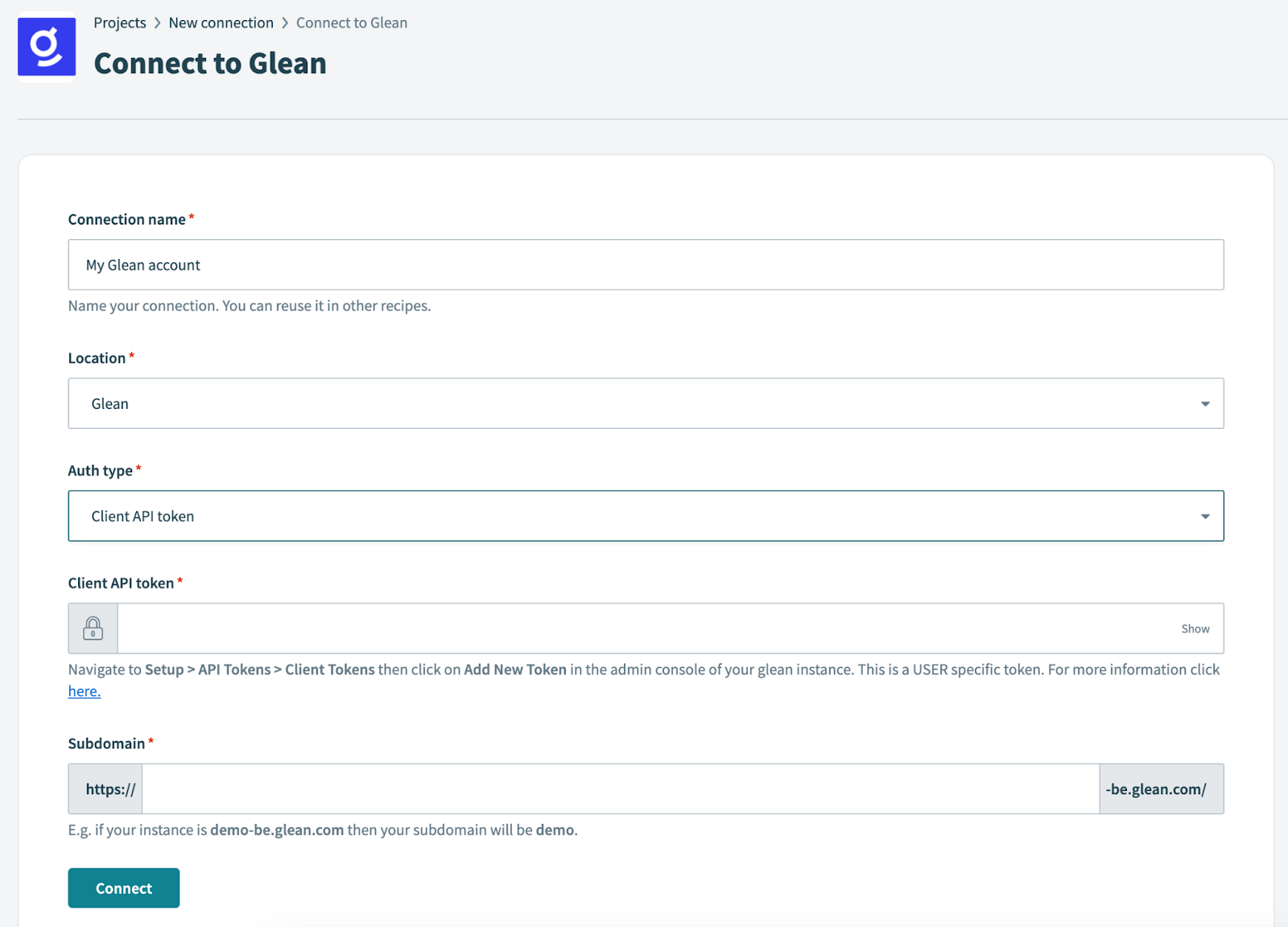Viewport: 1288px width, 927px height.
Task: Click the Connection name input field
Action: (644, 264)
